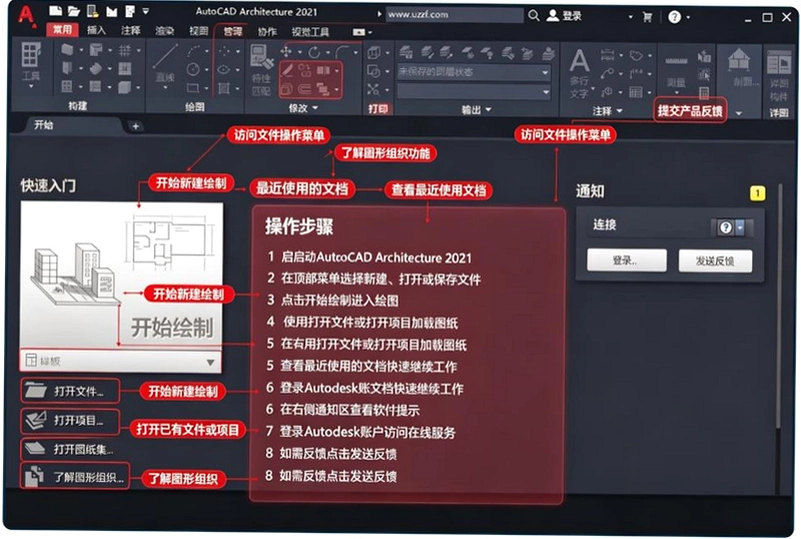Image resolution: width=801 pixels, height=539 pixels.
Task: Switch to the 视觉工具 ribbon tab
Action: [310, 32]
